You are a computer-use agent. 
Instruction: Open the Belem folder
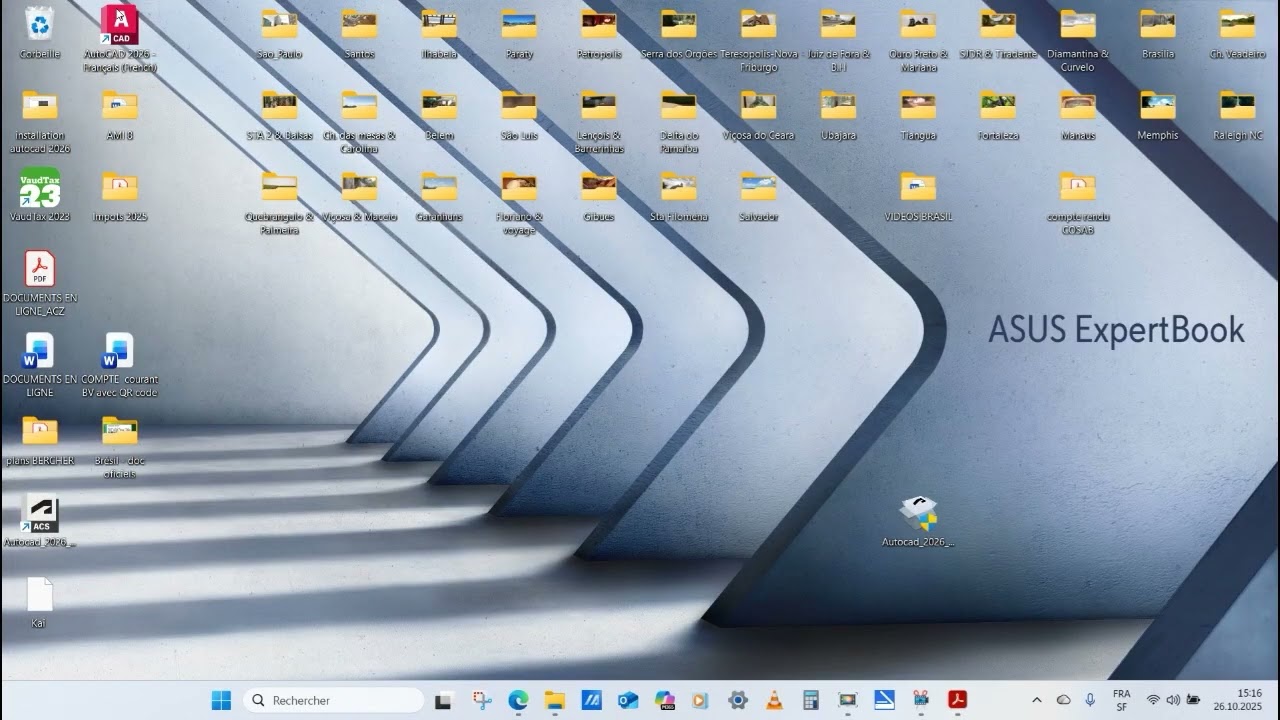pyautogui.click(x=439, y=114)
